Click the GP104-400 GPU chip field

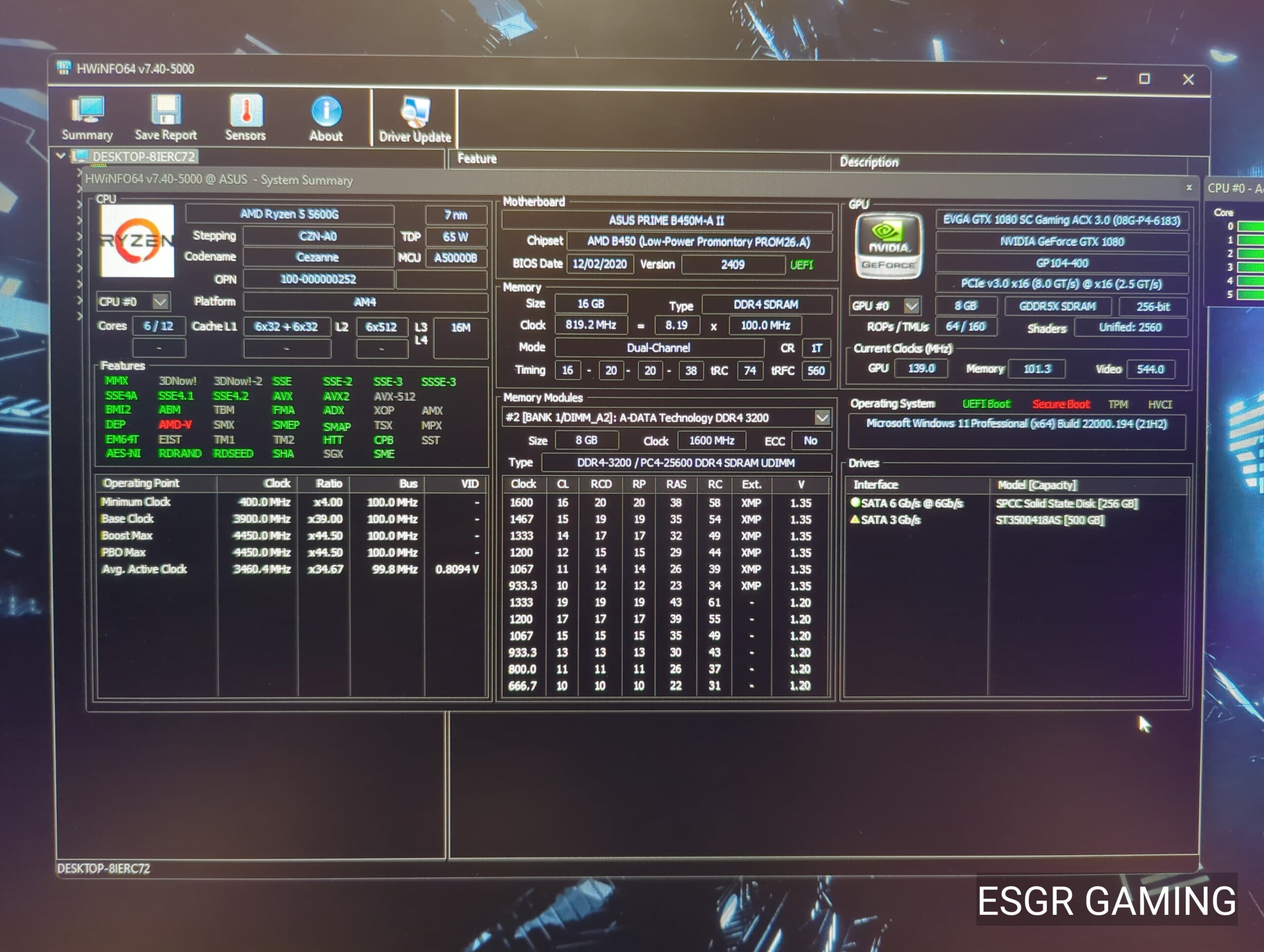[1062, 263]
